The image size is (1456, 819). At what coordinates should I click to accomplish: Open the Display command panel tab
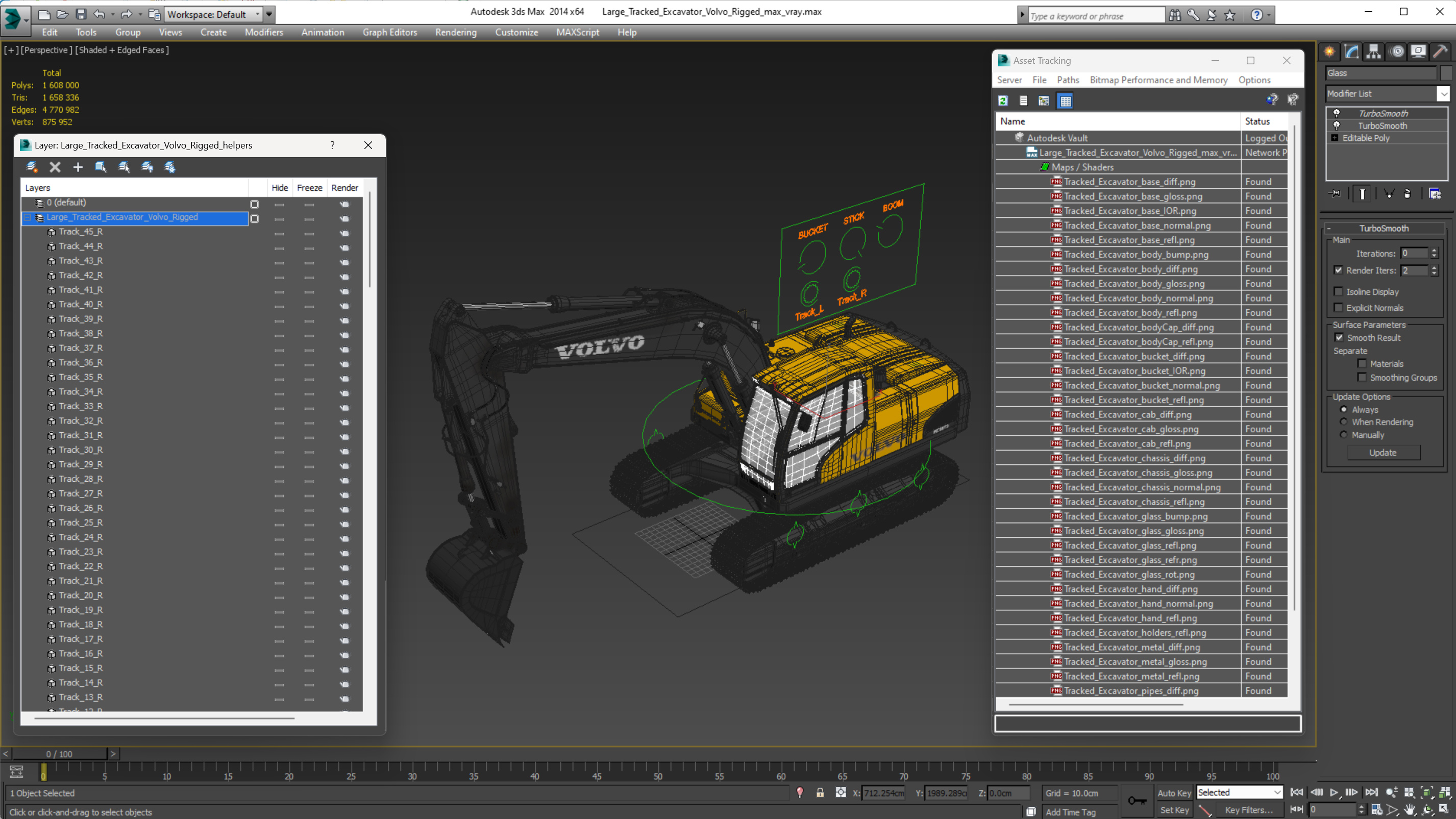point(1419,52)
